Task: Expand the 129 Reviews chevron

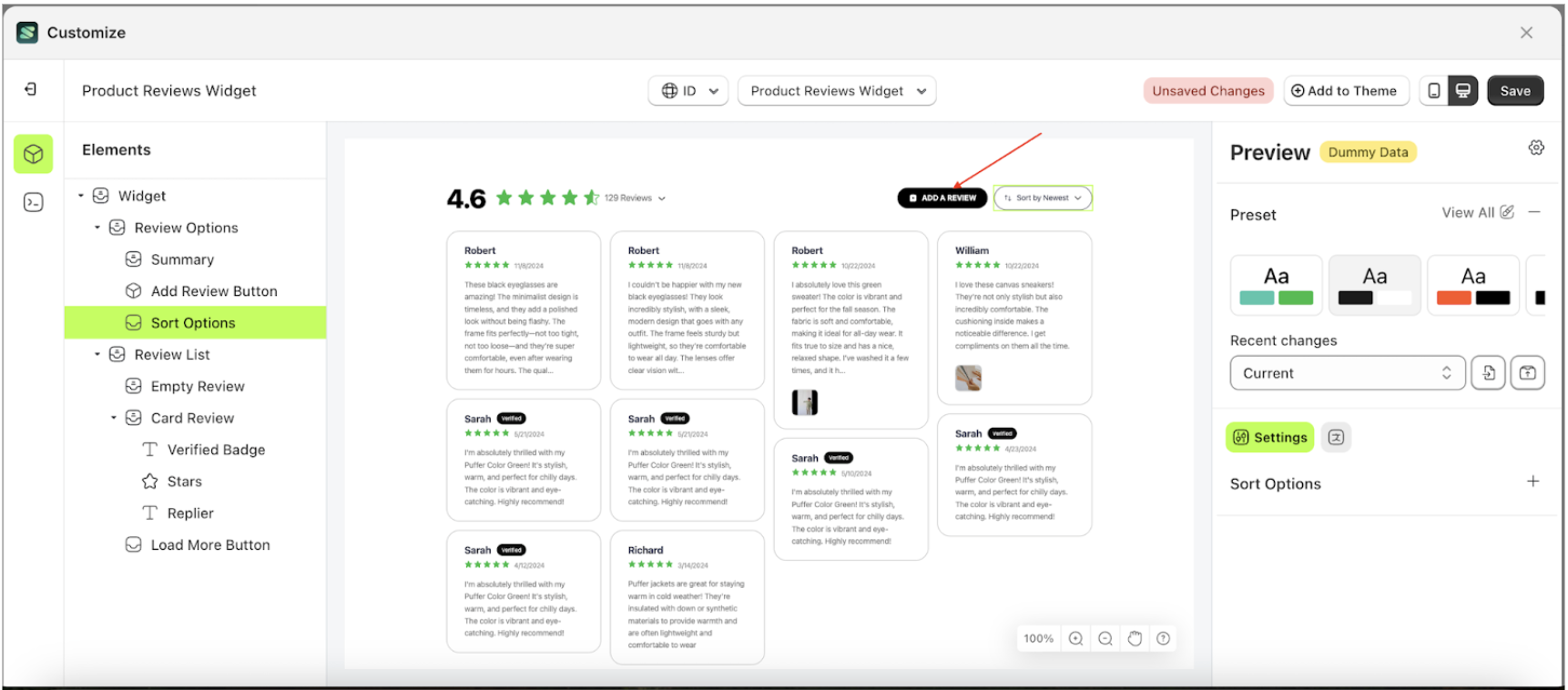Action: click(x=662, y=198)
